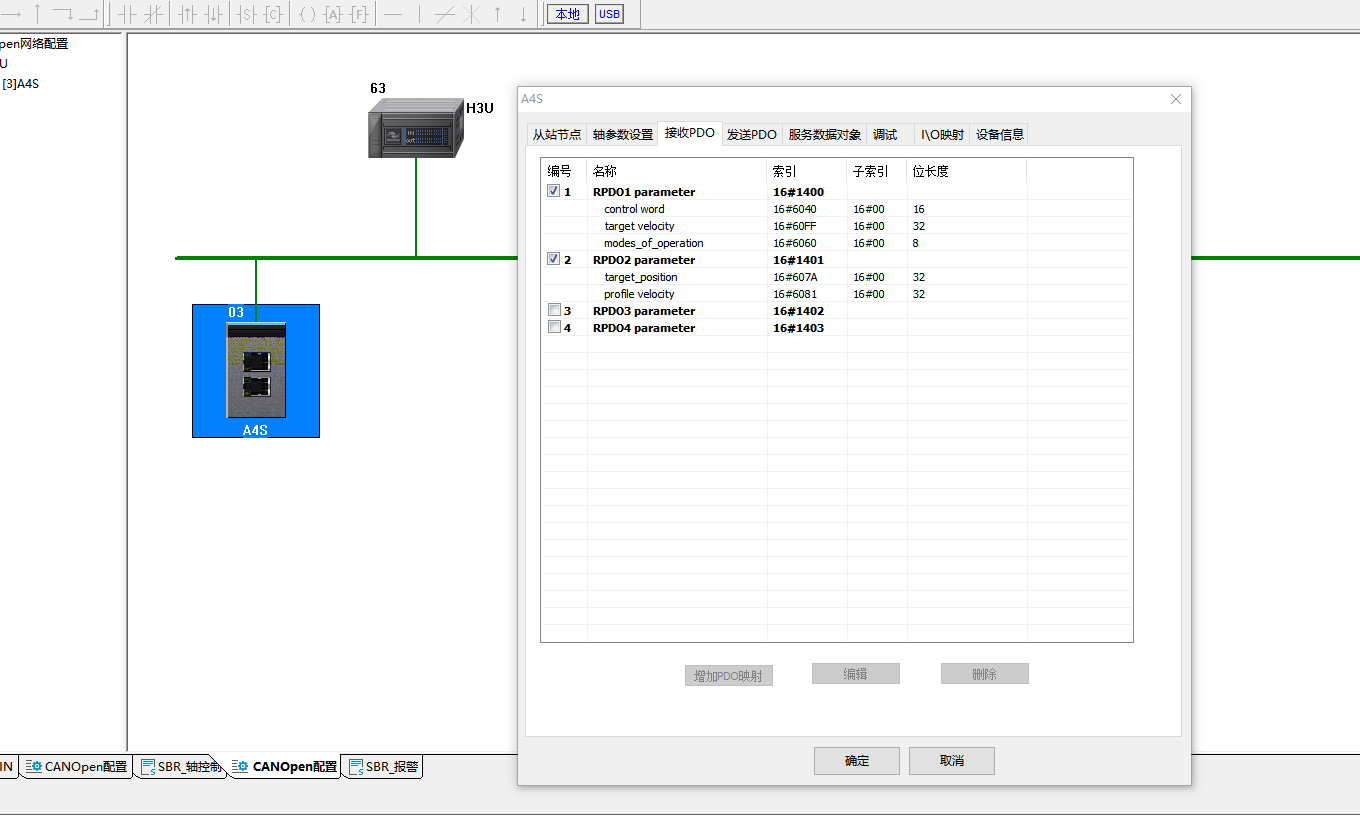This screenshot has height=821, width=1360.
Task: Click index cell 16#6081
Action: pyautogui.click(x=794, y=294)
